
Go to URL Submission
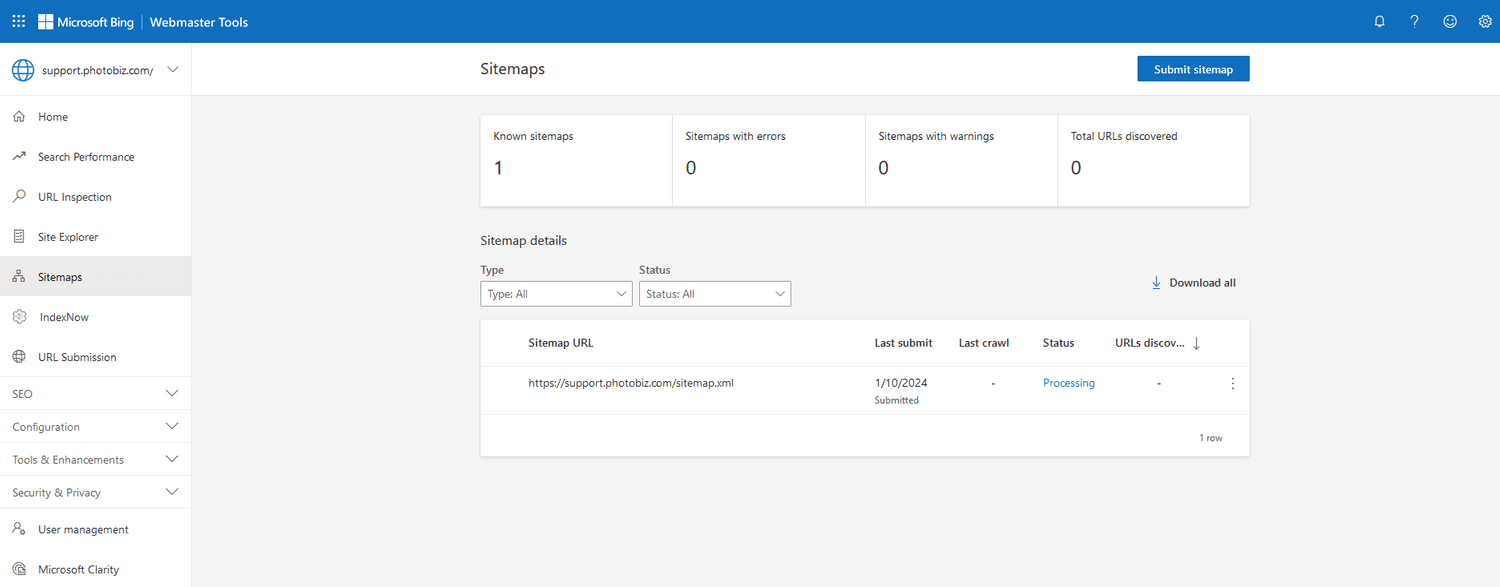74,356
